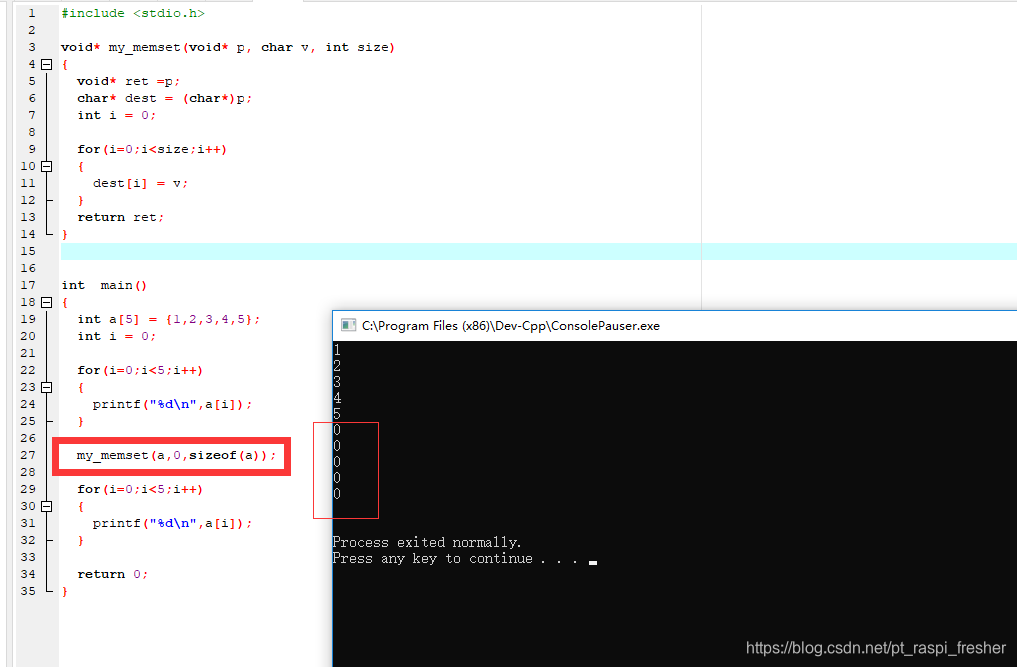This screenshot has height=667, width=1017.
Task: Click 'Press any key to continue' console text
Action: pyautogui.click(x=433, y=559)
